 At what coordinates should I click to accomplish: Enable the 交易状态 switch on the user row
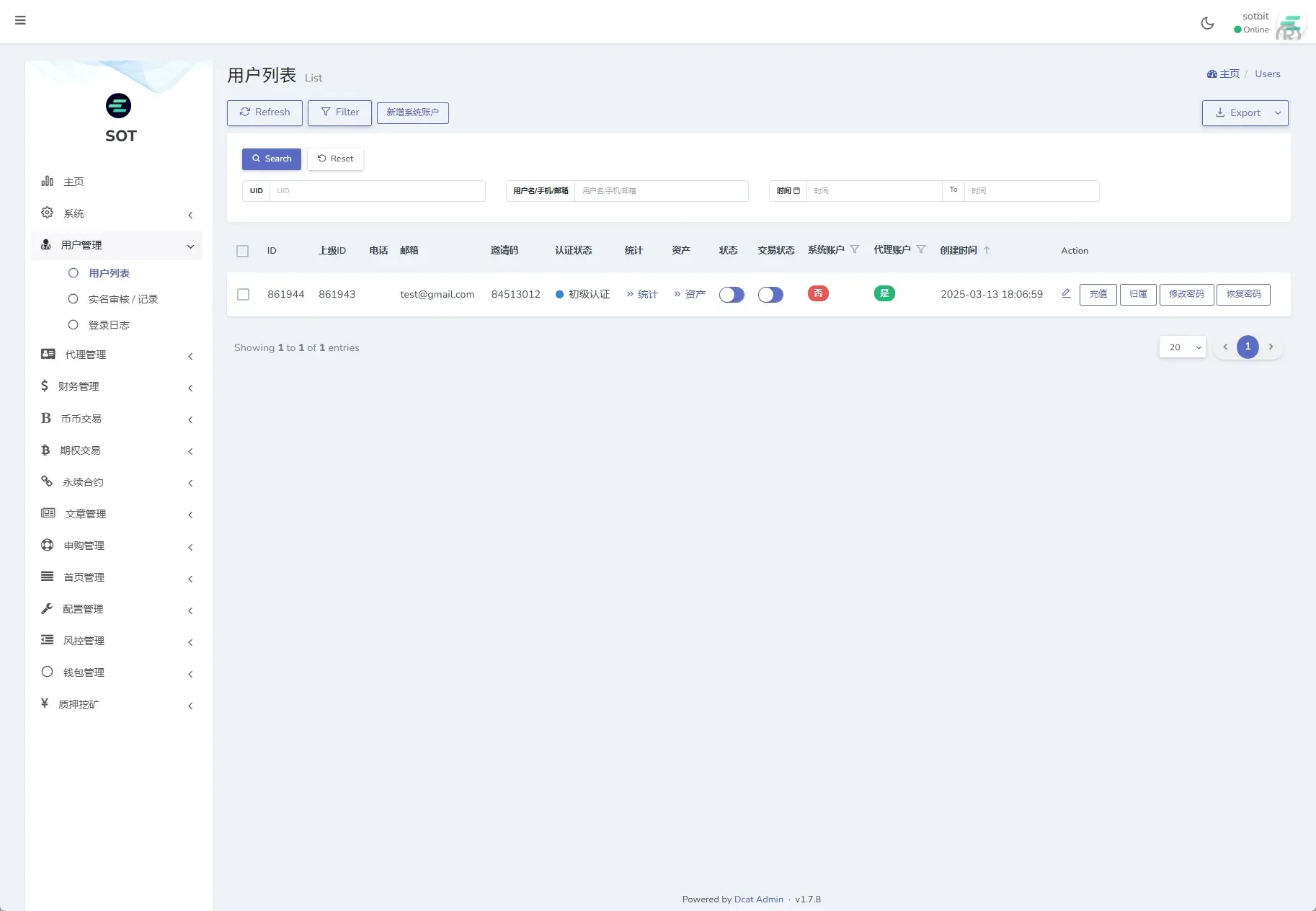pyautogui.click(x=770, y=294)
